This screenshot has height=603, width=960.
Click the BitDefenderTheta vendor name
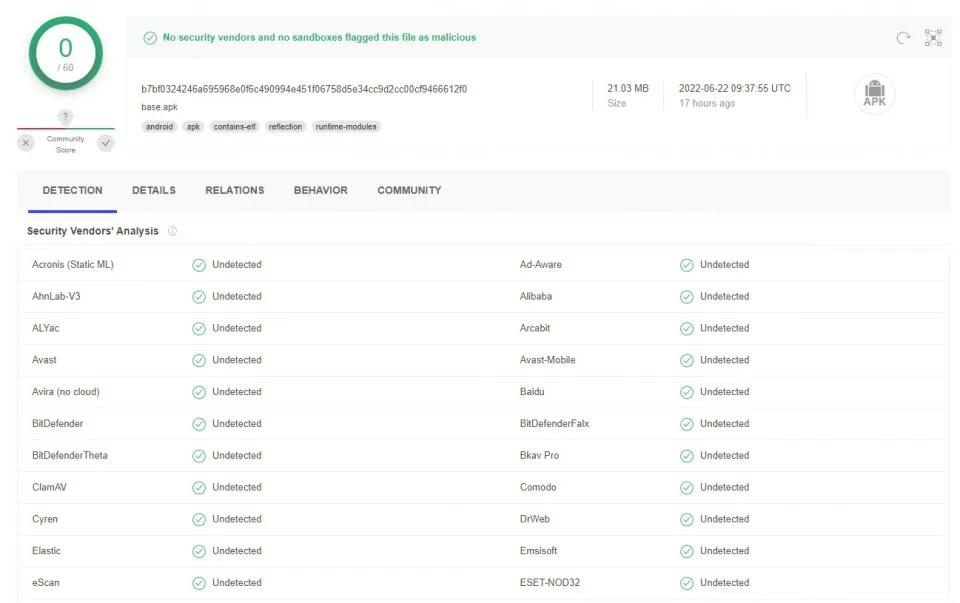point(70,456)
